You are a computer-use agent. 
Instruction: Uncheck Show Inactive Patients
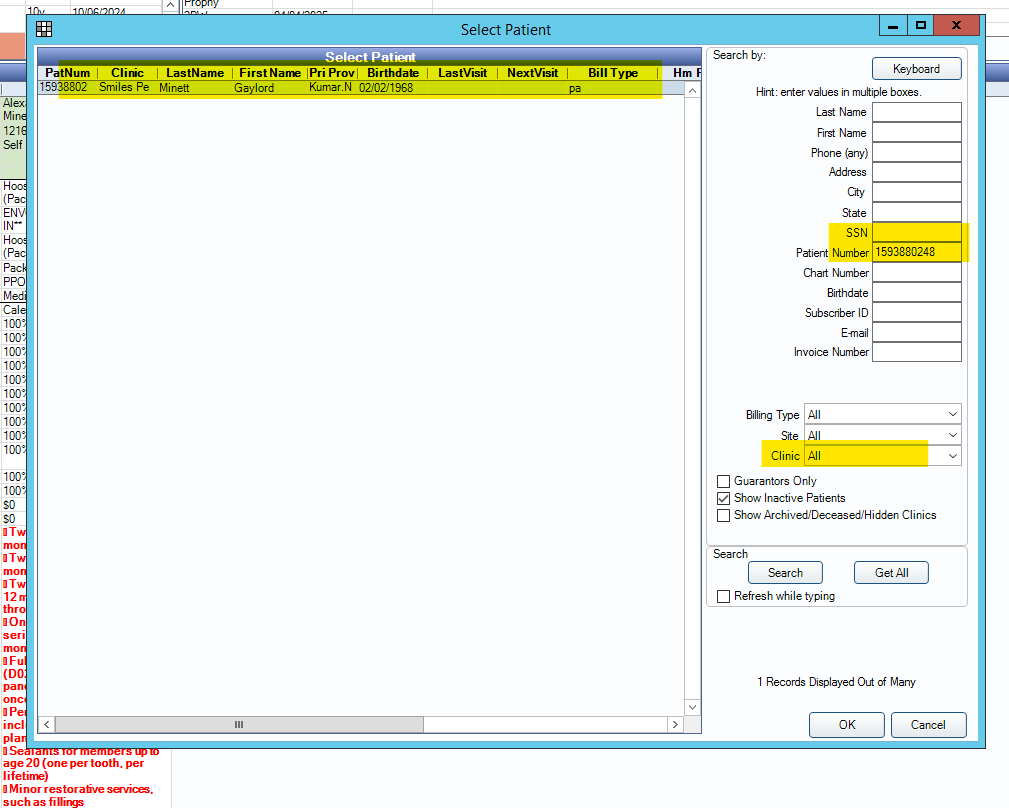tap(723, 498)
